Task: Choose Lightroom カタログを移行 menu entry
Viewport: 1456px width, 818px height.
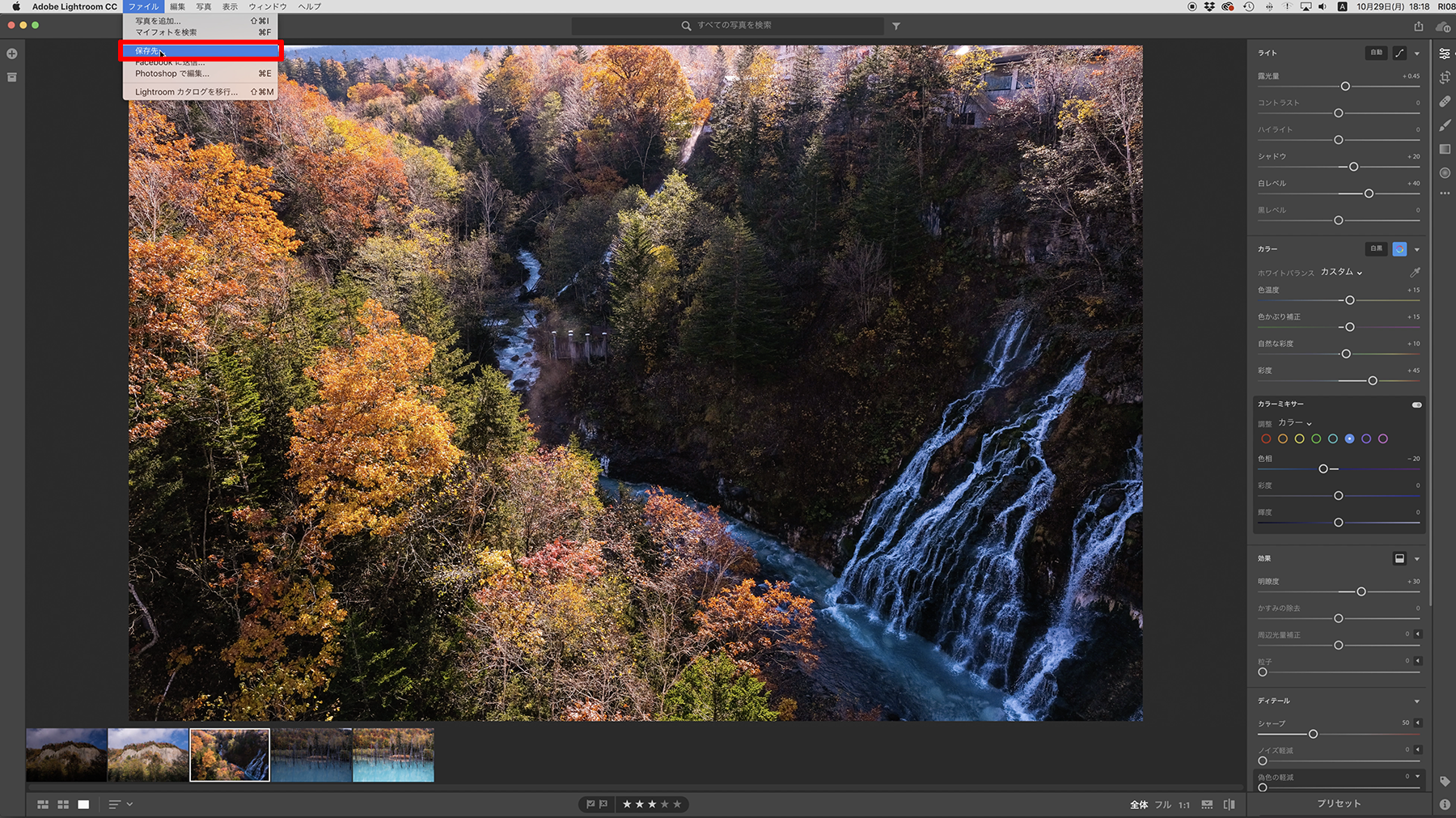Action: click(200, 92)
